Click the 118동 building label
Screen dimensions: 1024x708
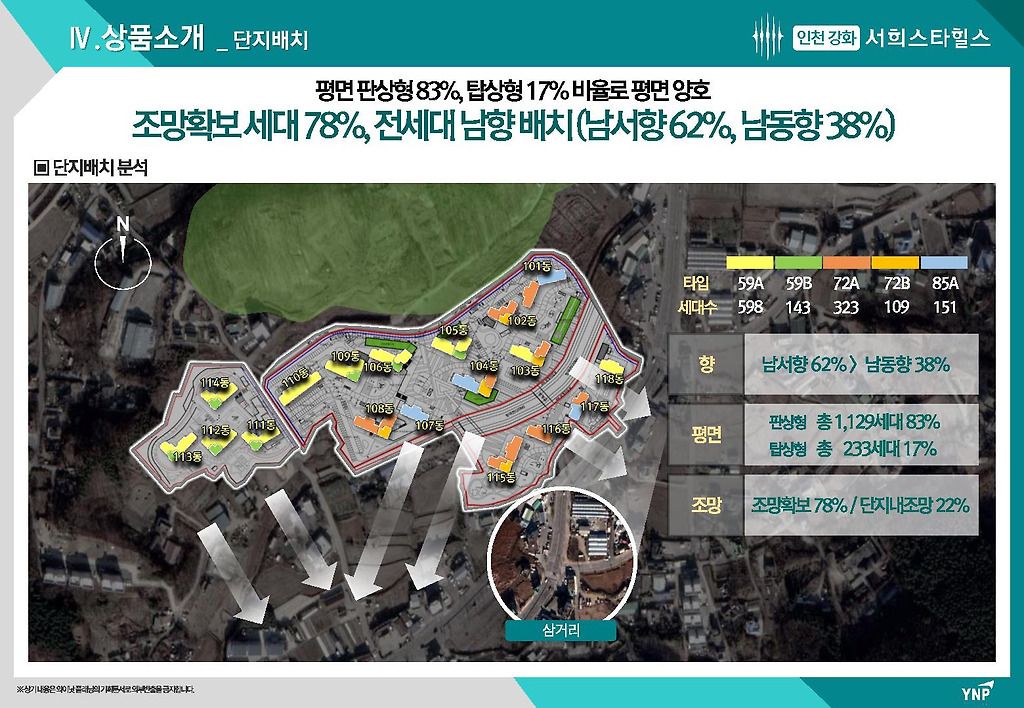click(609, 378)
